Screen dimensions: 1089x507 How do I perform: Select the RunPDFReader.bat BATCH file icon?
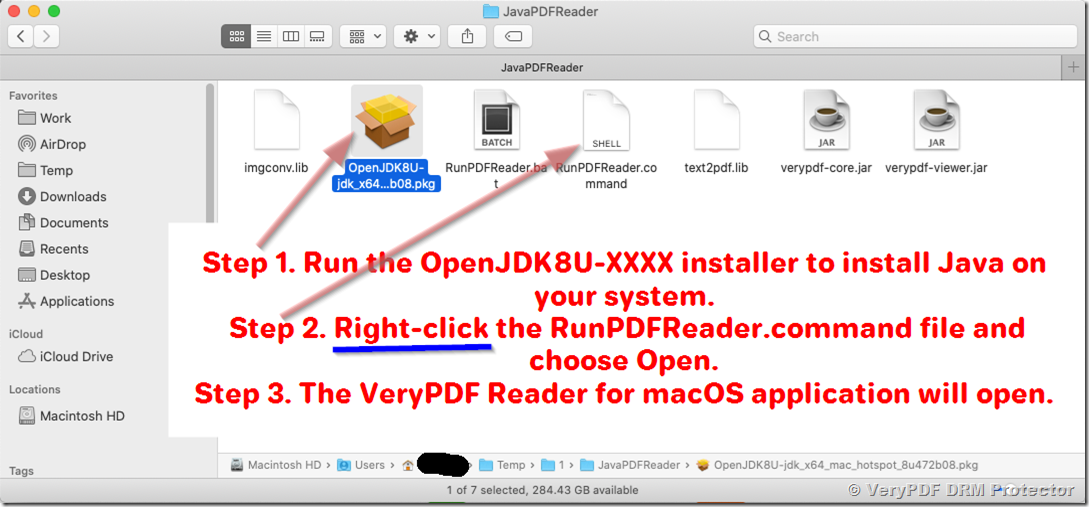(x=497, y=120)
